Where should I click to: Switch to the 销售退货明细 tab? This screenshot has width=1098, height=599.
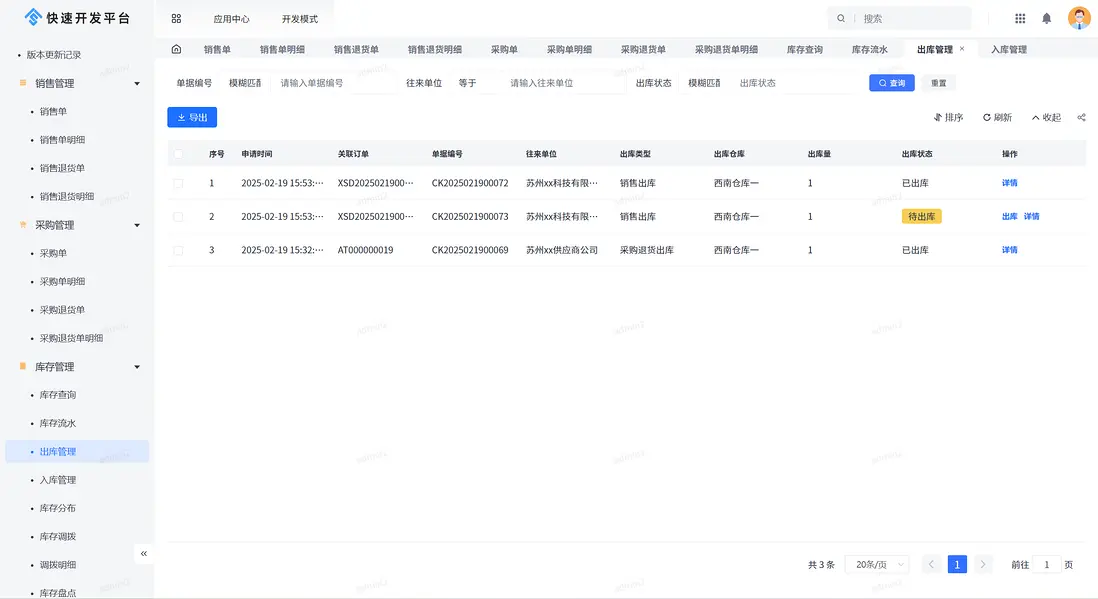435,50
